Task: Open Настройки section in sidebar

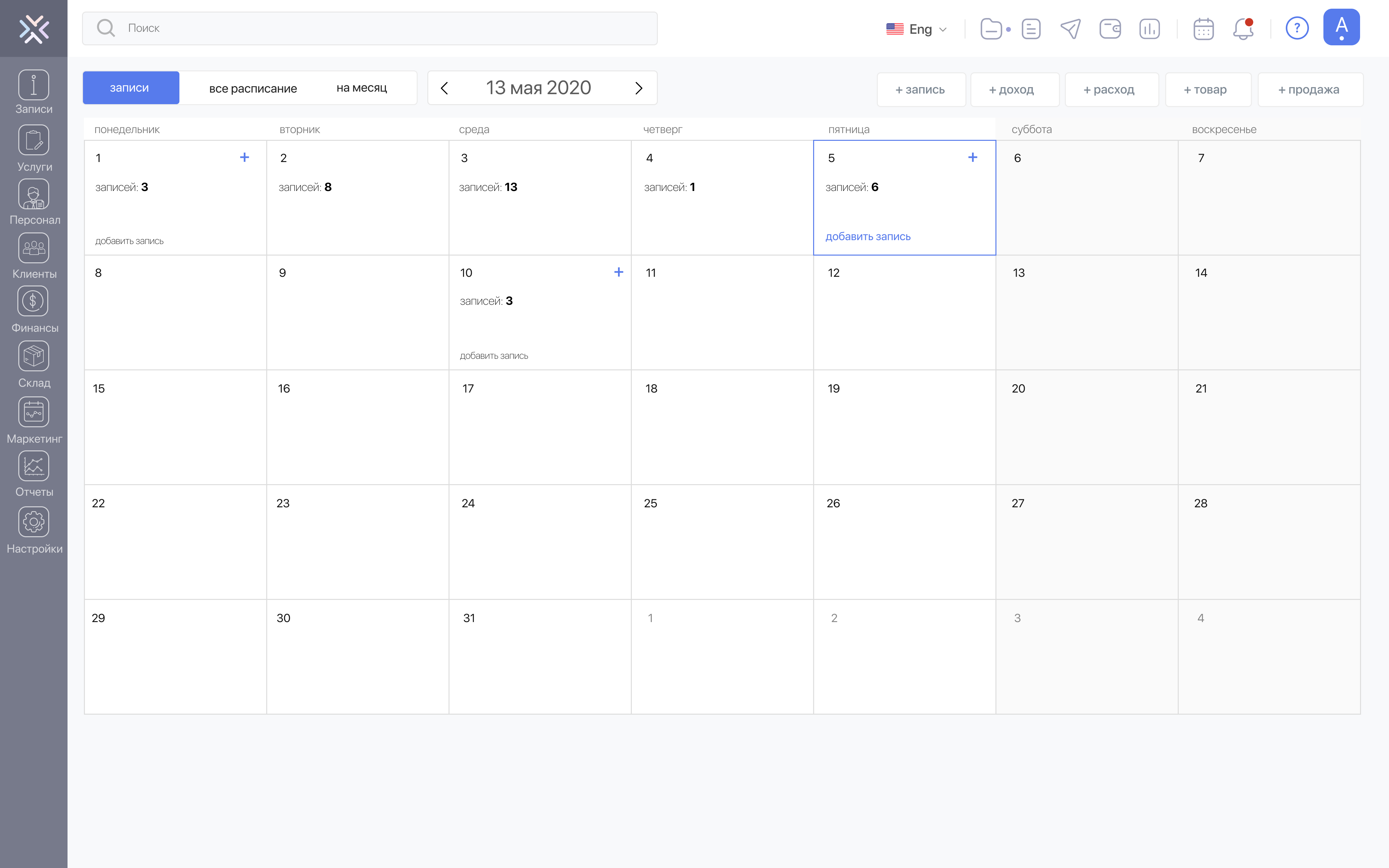Action: [x=34, y=530]
